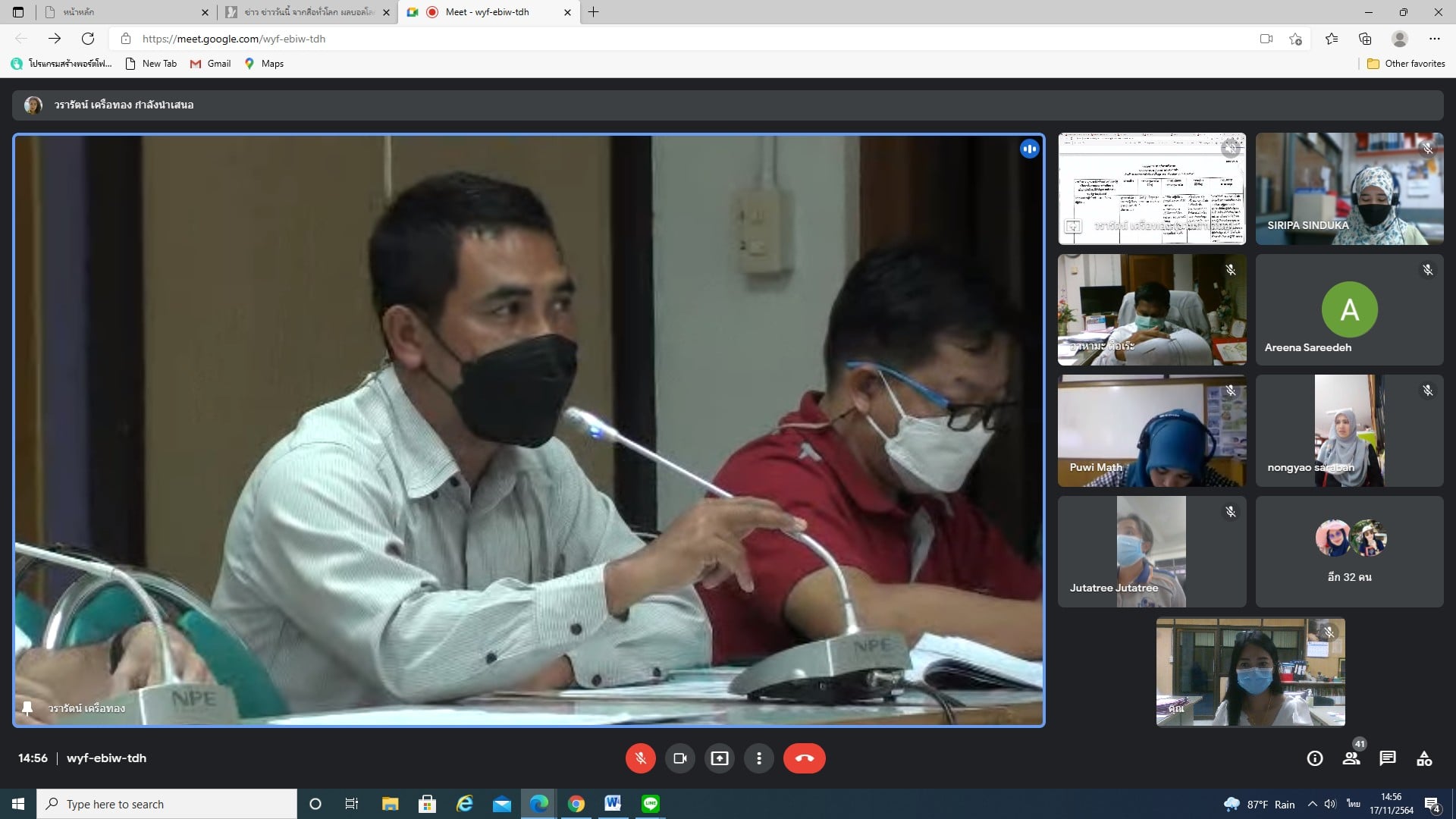1456x819 pixels.
Task: Expand the system tray hidden icons chevron
Action: tap(1312, 804)
